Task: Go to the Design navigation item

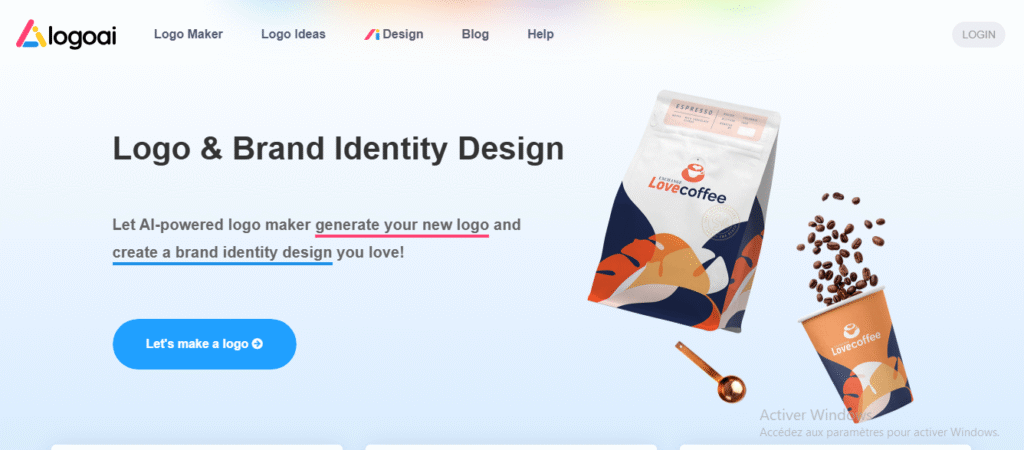Action: coord(394,34)
